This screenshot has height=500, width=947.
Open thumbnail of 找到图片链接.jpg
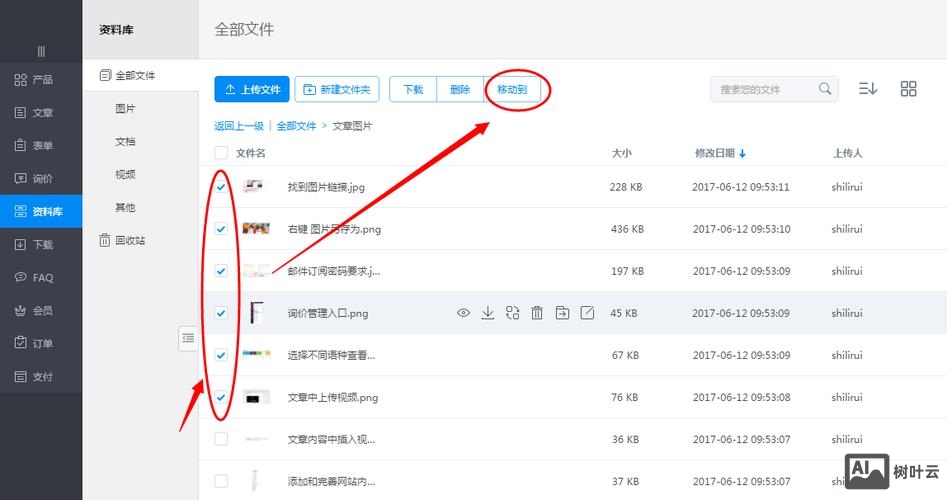pos(253,186)
